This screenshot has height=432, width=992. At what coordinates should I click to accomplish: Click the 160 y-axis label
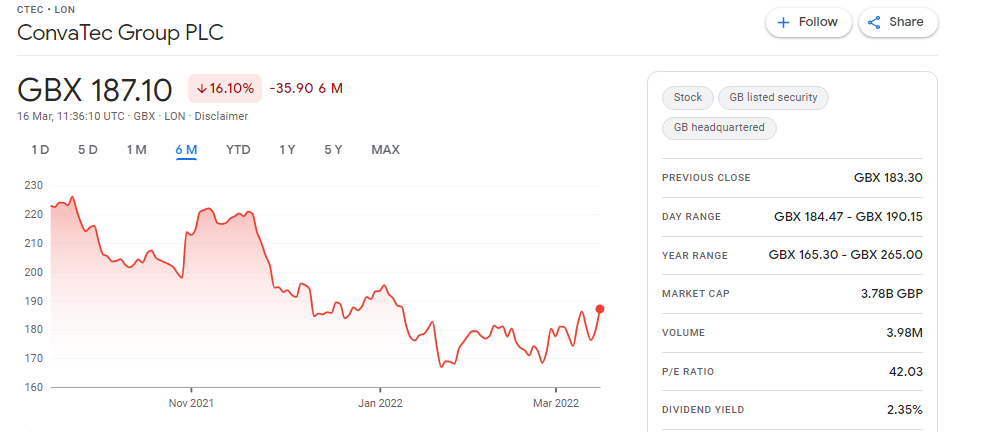tap(34, 387)
